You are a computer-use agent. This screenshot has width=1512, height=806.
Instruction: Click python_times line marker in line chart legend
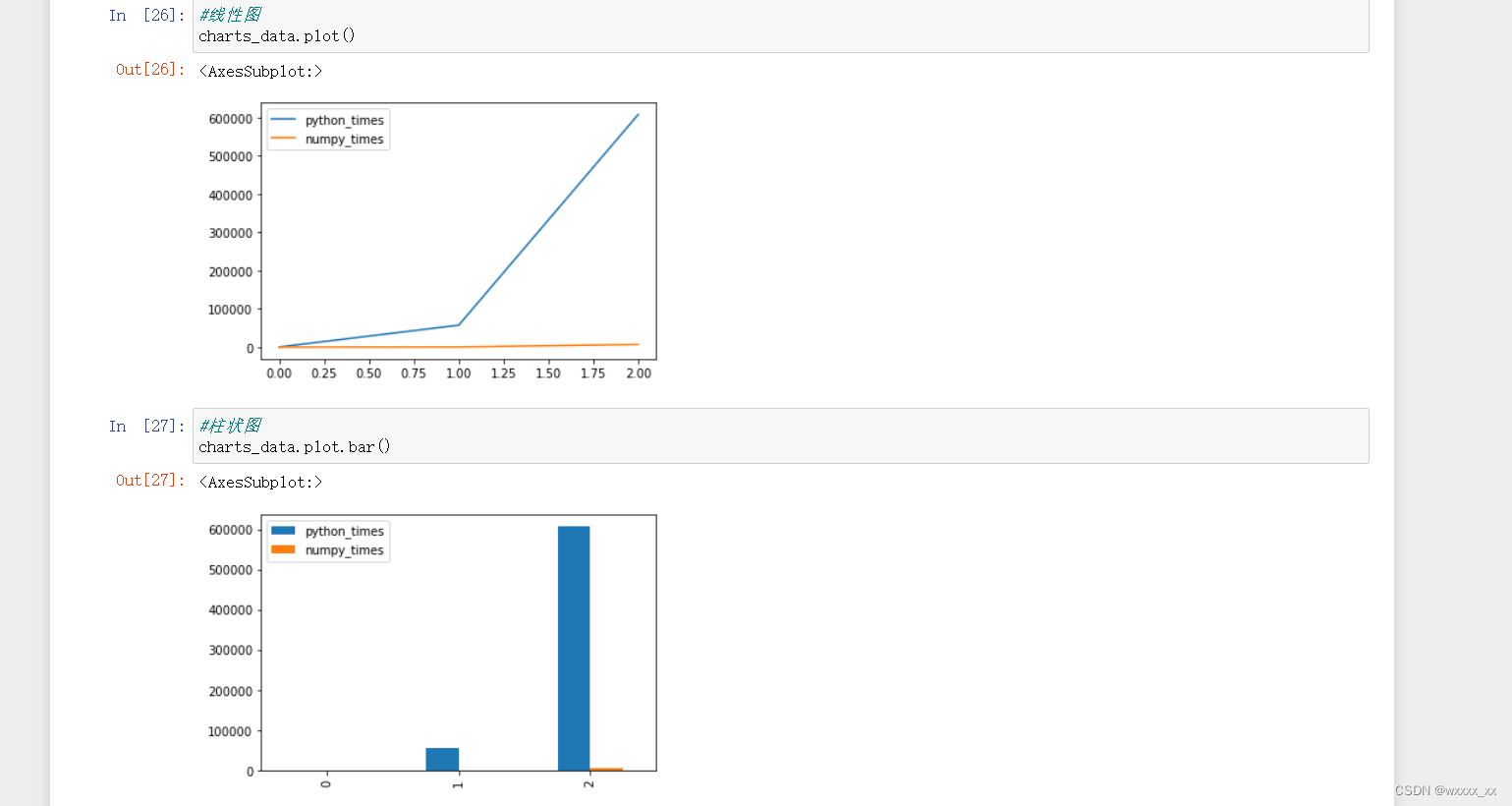[x=283, y=120]
